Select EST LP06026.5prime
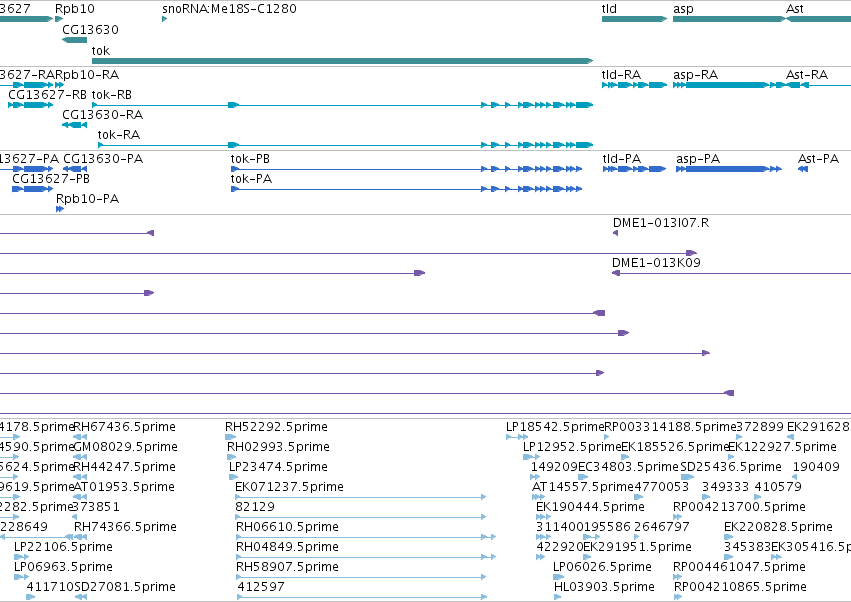Screen dimensions: 851x602 click(x=602, y=567)
